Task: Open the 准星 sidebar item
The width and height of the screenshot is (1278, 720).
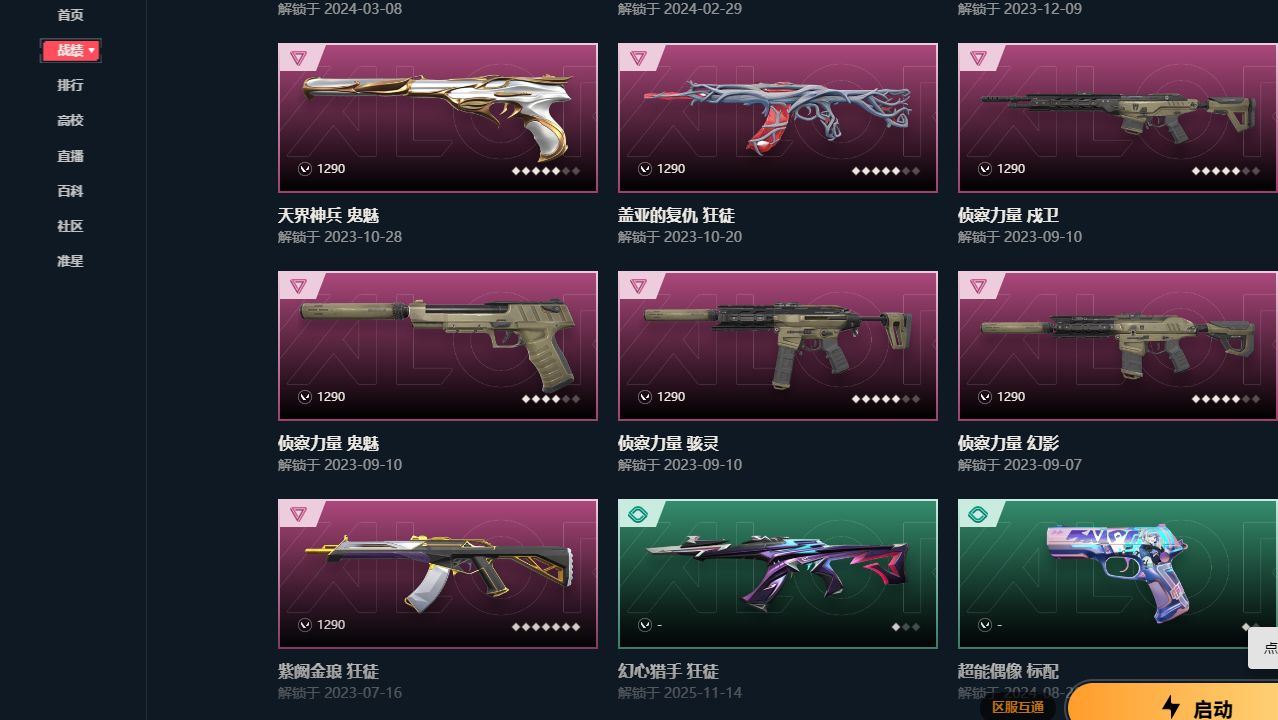Action: pos(70,261)
